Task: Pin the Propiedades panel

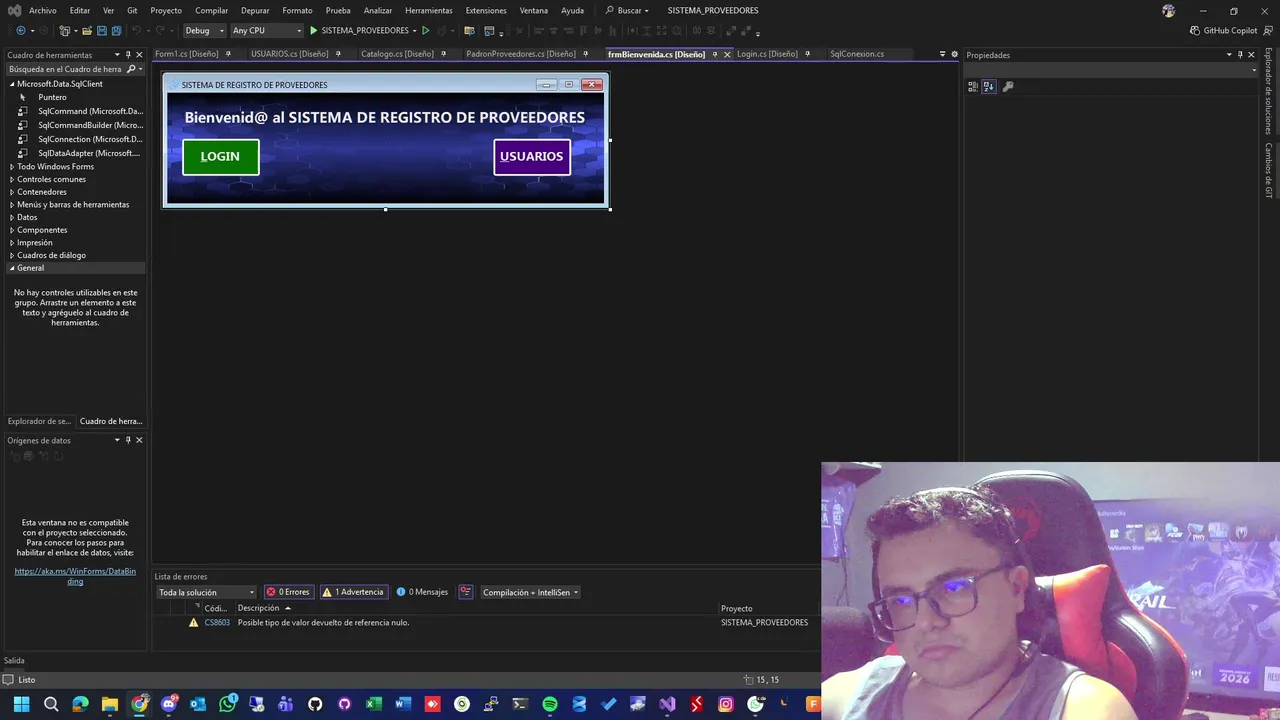Action: [x=1240, y=55]
